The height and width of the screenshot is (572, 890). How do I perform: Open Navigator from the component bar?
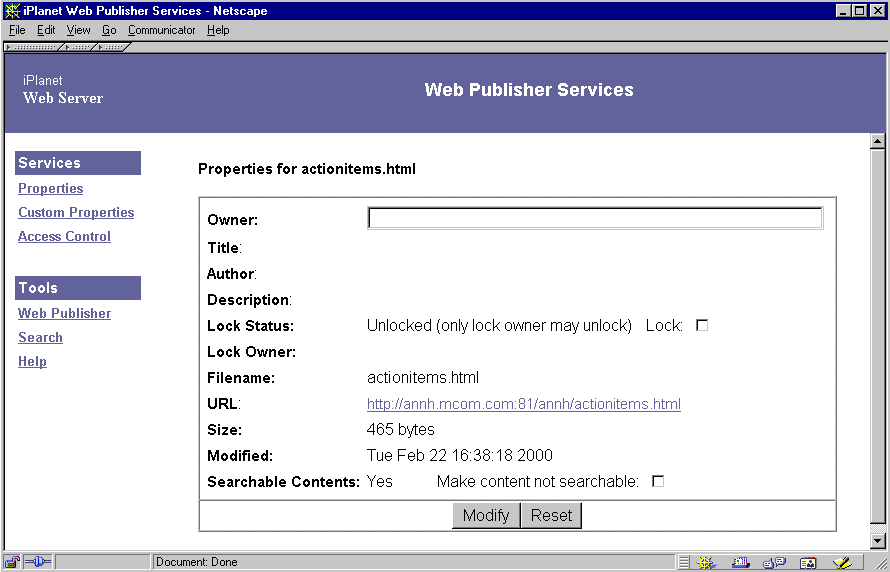coord(706,562)
